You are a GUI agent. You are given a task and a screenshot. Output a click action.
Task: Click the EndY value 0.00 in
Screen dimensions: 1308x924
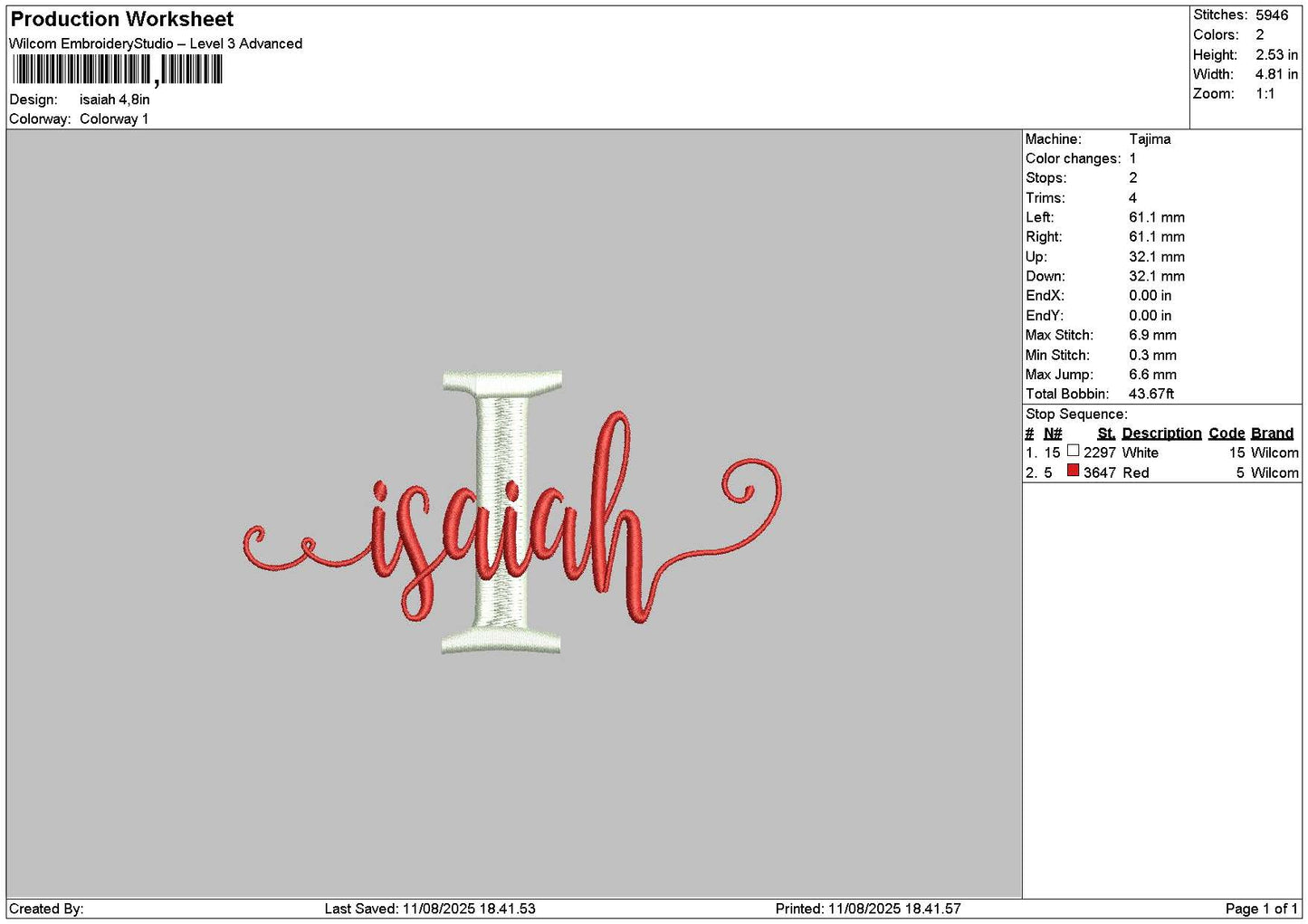point(1150,315)
